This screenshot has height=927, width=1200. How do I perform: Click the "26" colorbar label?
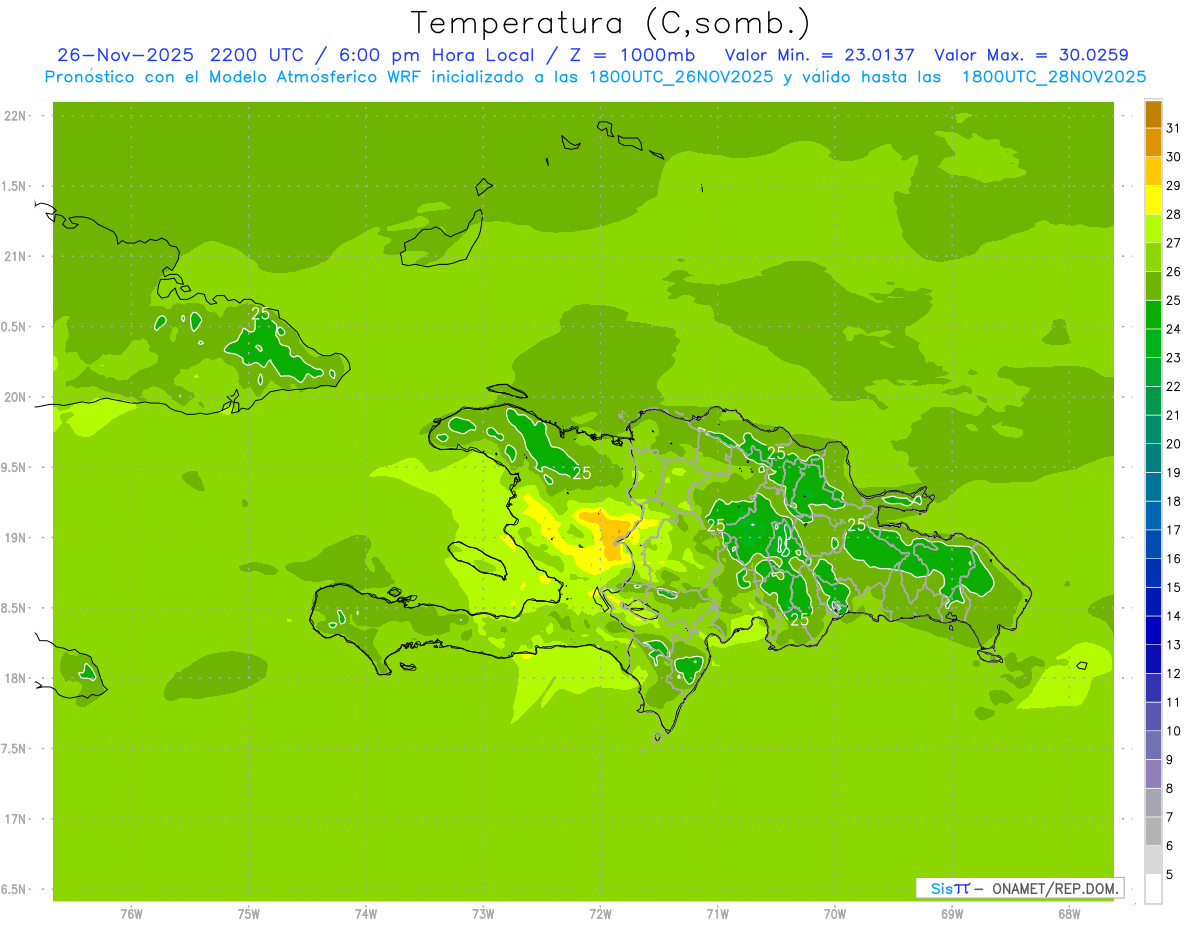(1174, 271)
